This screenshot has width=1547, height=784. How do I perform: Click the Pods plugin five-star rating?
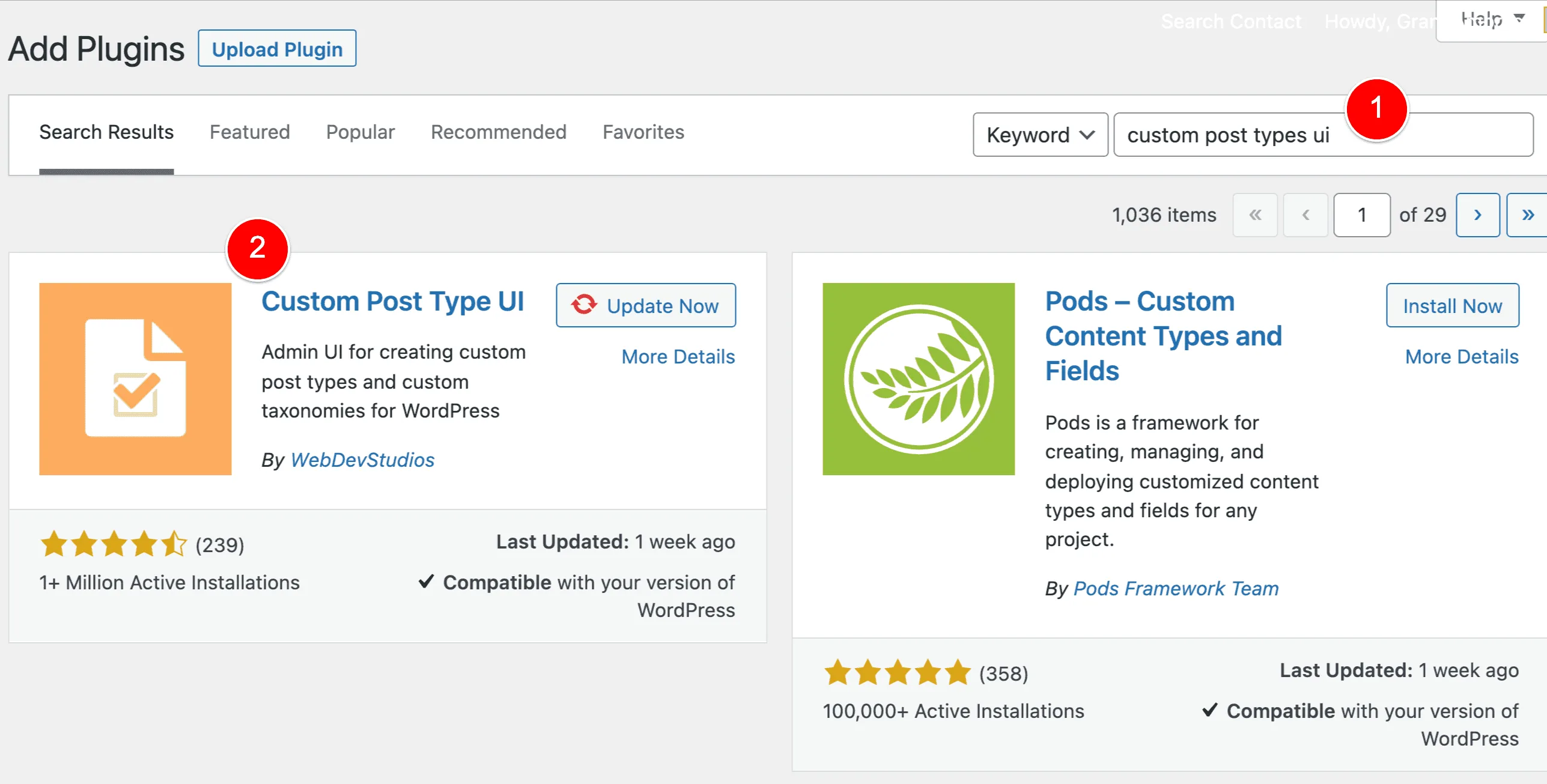pos(897,672)
